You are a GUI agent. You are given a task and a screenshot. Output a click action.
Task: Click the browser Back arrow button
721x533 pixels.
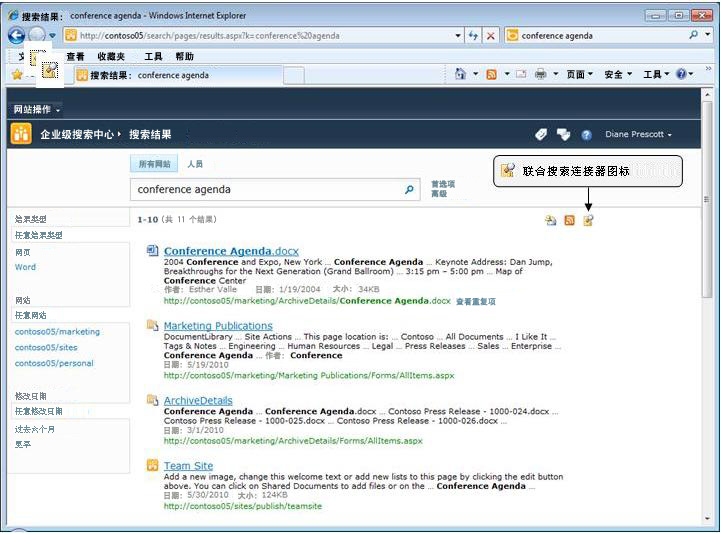click(x=16, y=35)
